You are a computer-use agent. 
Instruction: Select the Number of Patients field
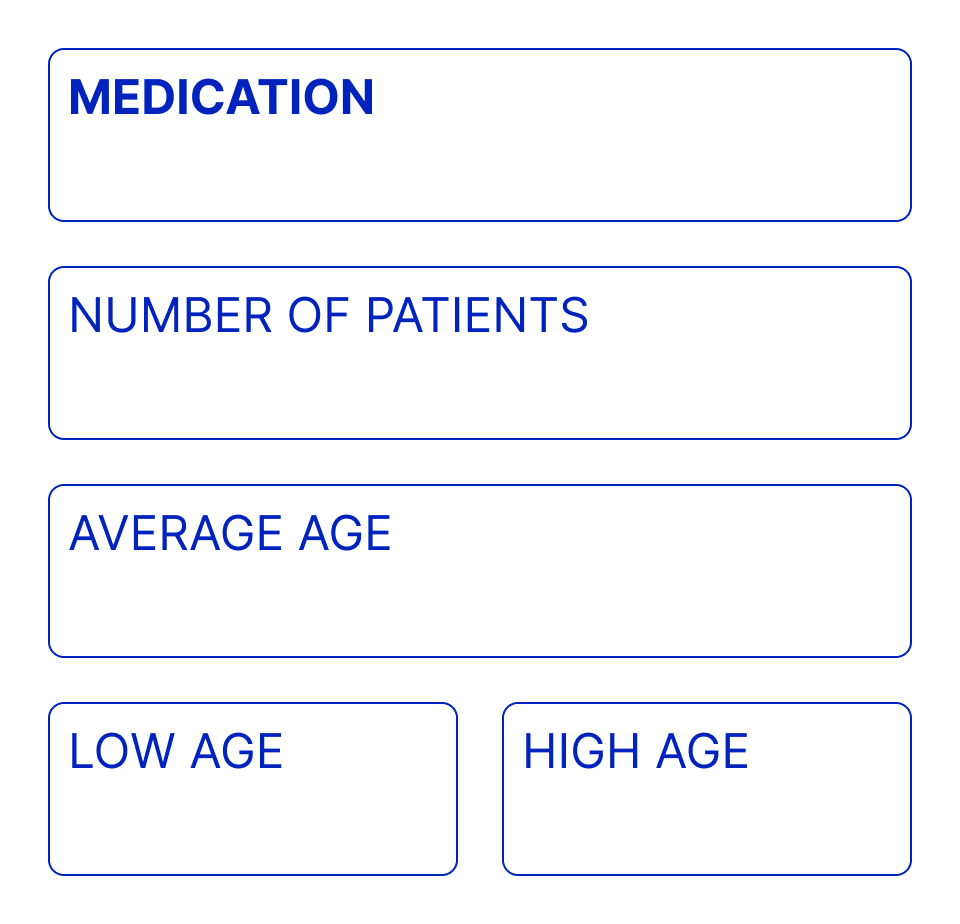(480, 353)
